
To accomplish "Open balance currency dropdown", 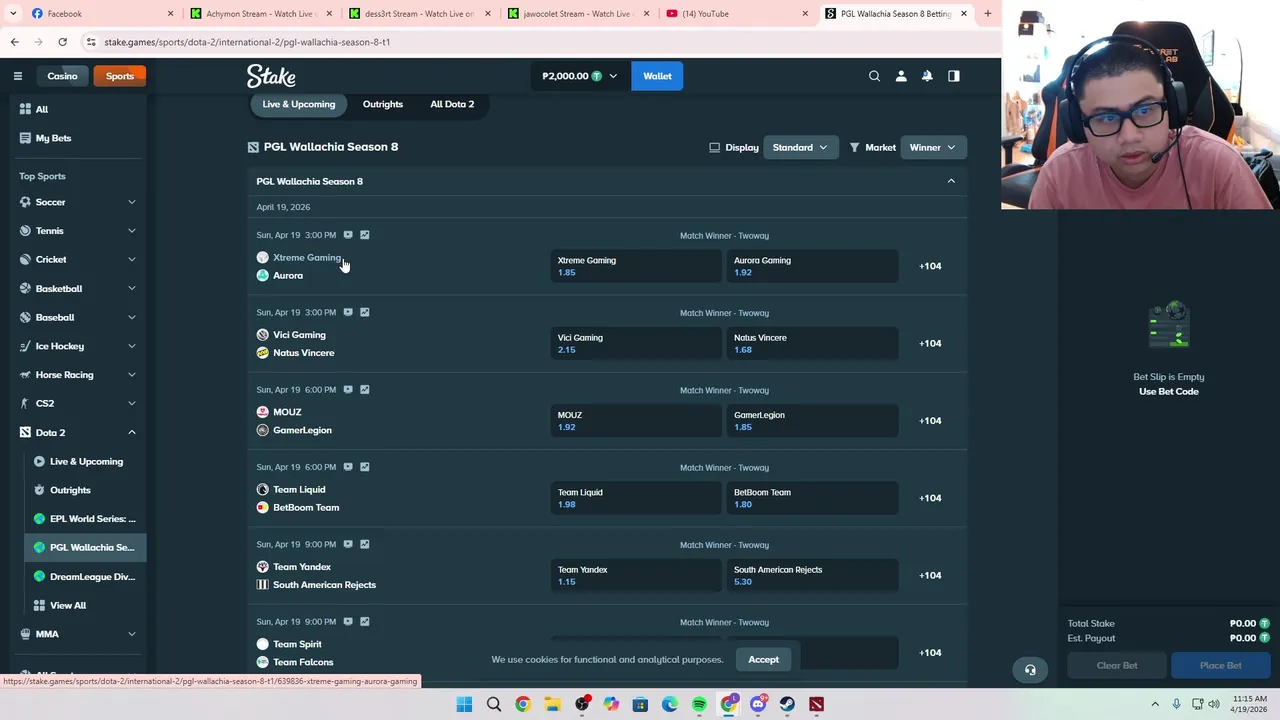I will point(580,76).
